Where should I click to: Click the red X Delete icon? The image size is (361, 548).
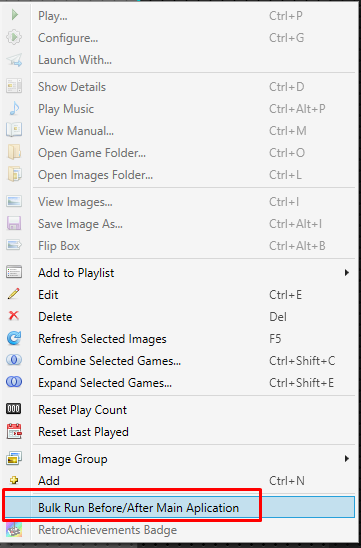pos(14,316)
